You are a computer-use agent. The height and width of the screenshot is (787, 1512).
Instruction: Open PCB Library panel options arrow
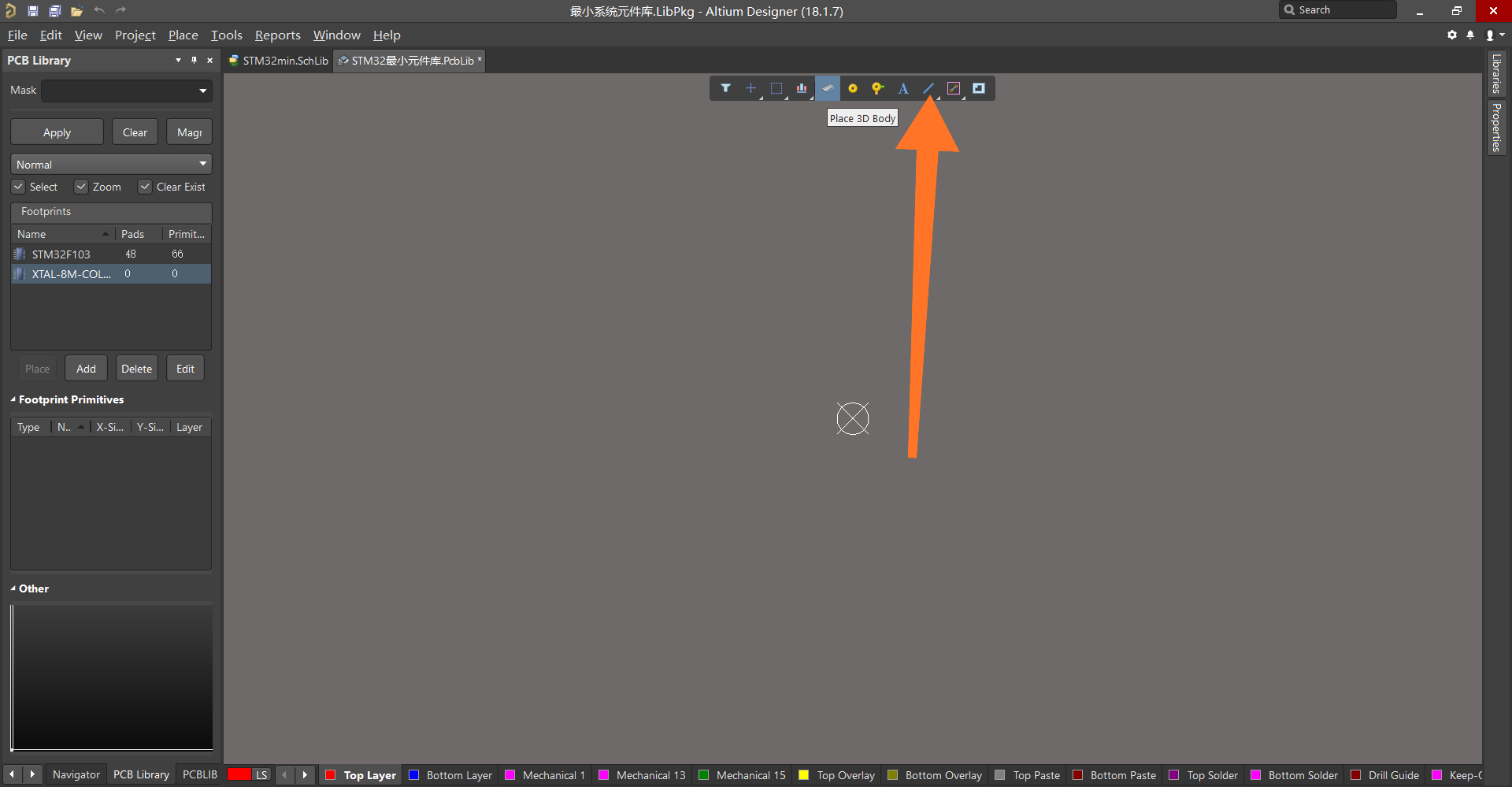(x=178, y=60)
